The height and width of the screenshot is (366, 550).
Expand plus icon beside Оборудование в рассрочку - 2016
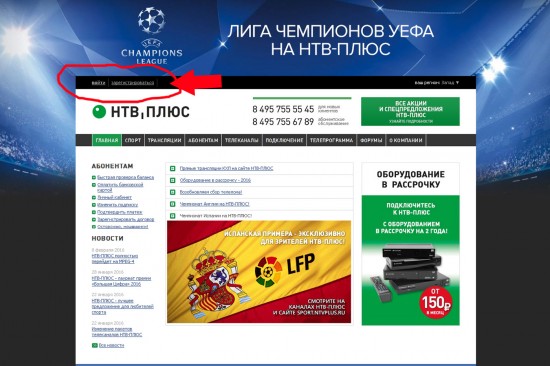(173, 180)
